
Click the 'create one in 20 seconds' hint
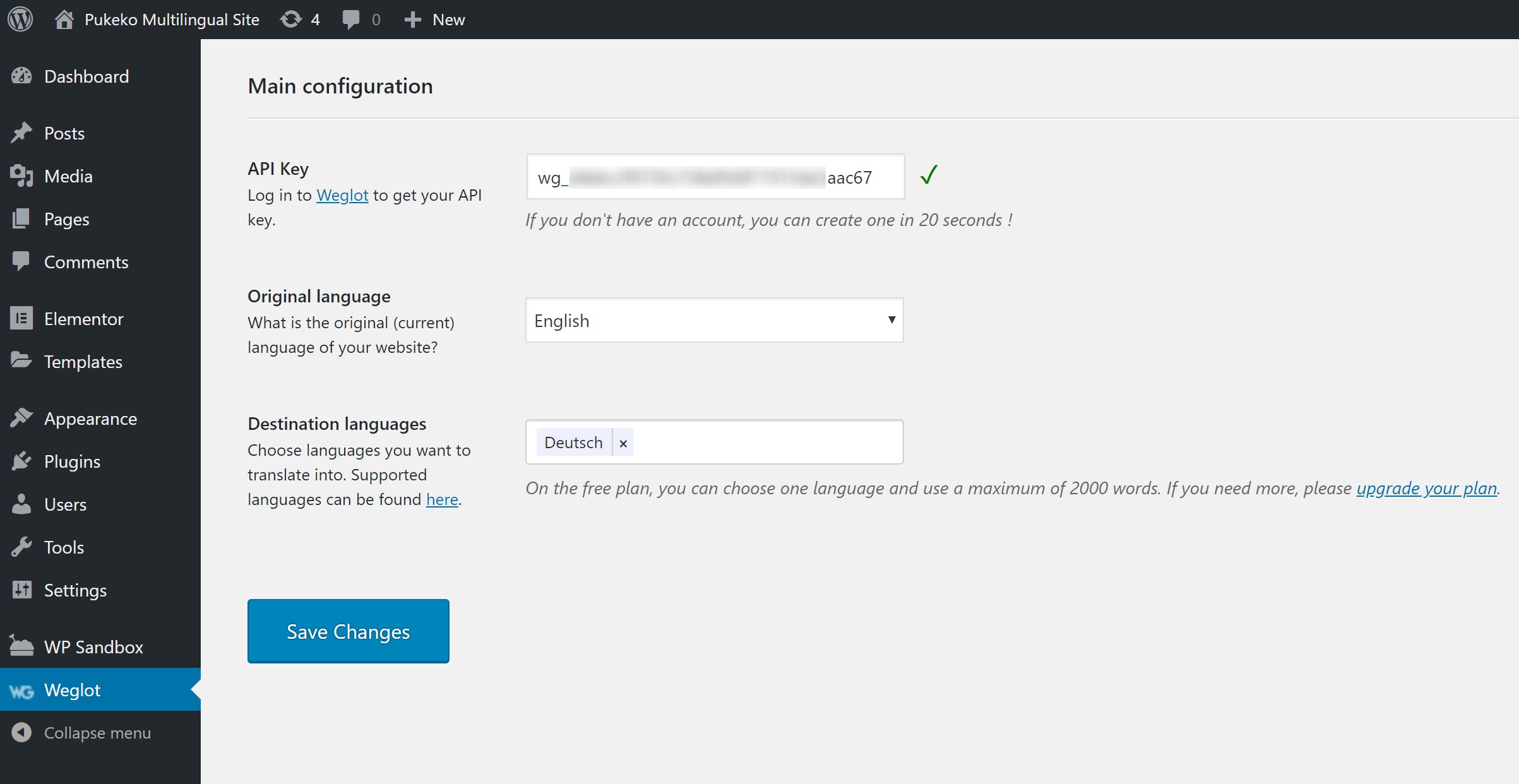tap(769, 220)
